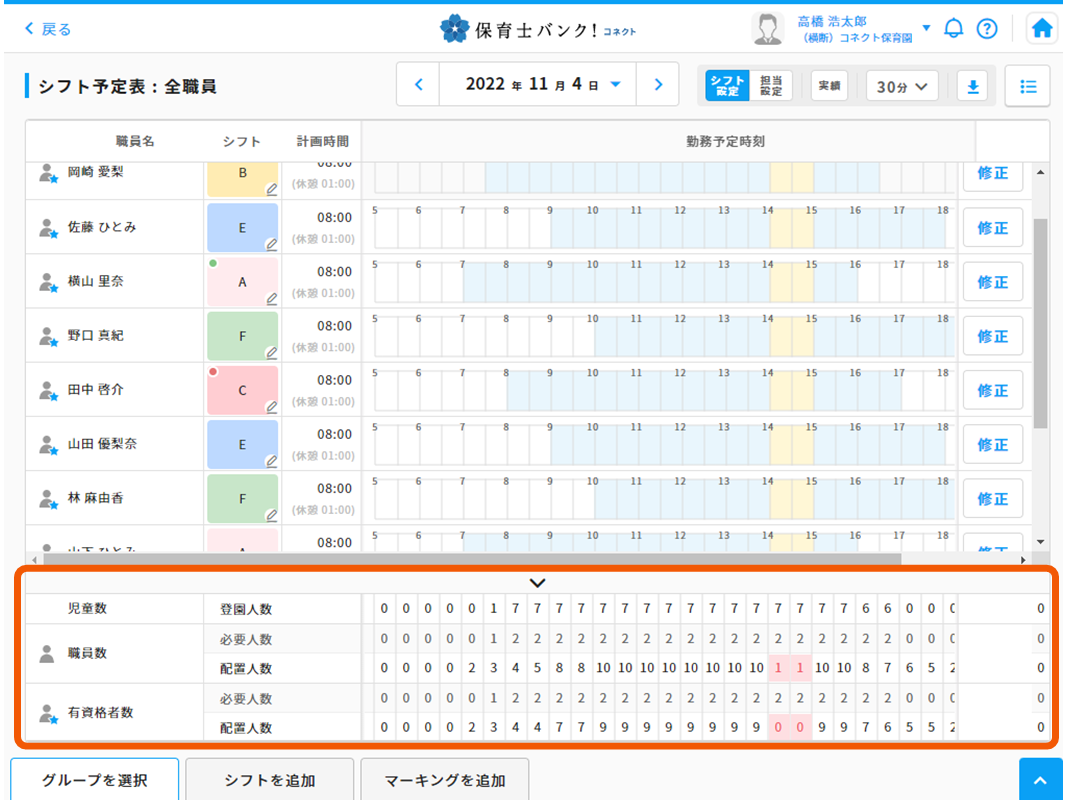Open the help question mark icon
The width and height of the screenshot is (1067, 800).
click(988, 28)
